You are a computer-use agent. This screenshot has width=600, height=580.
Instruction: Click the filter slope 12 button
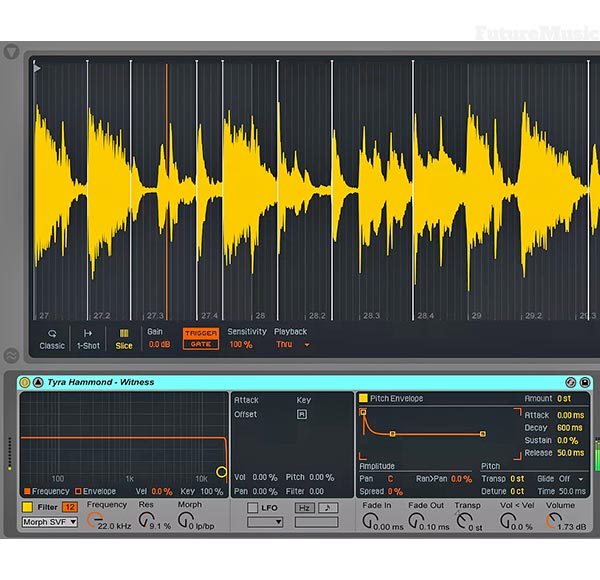point(70,507)
